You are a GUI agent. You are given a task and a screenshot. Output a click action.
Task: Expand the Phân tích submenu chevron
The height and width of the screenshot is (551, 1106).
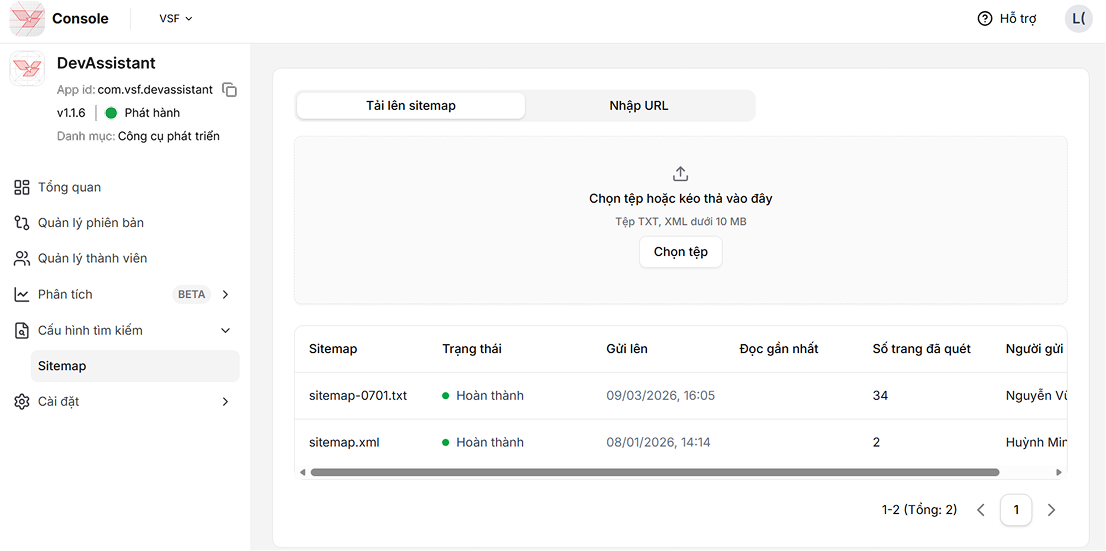pos(226,294)
